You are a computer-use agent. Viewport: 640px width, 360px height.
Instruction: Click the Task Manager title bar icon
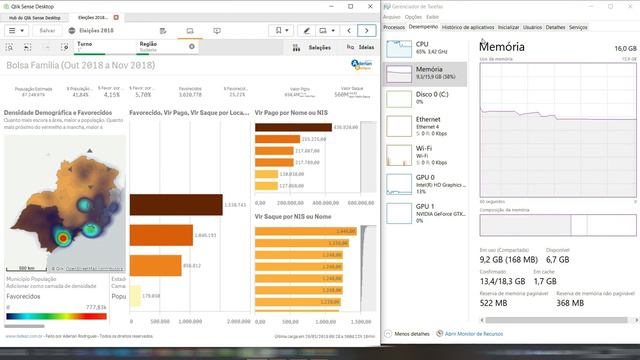point(387,7)
